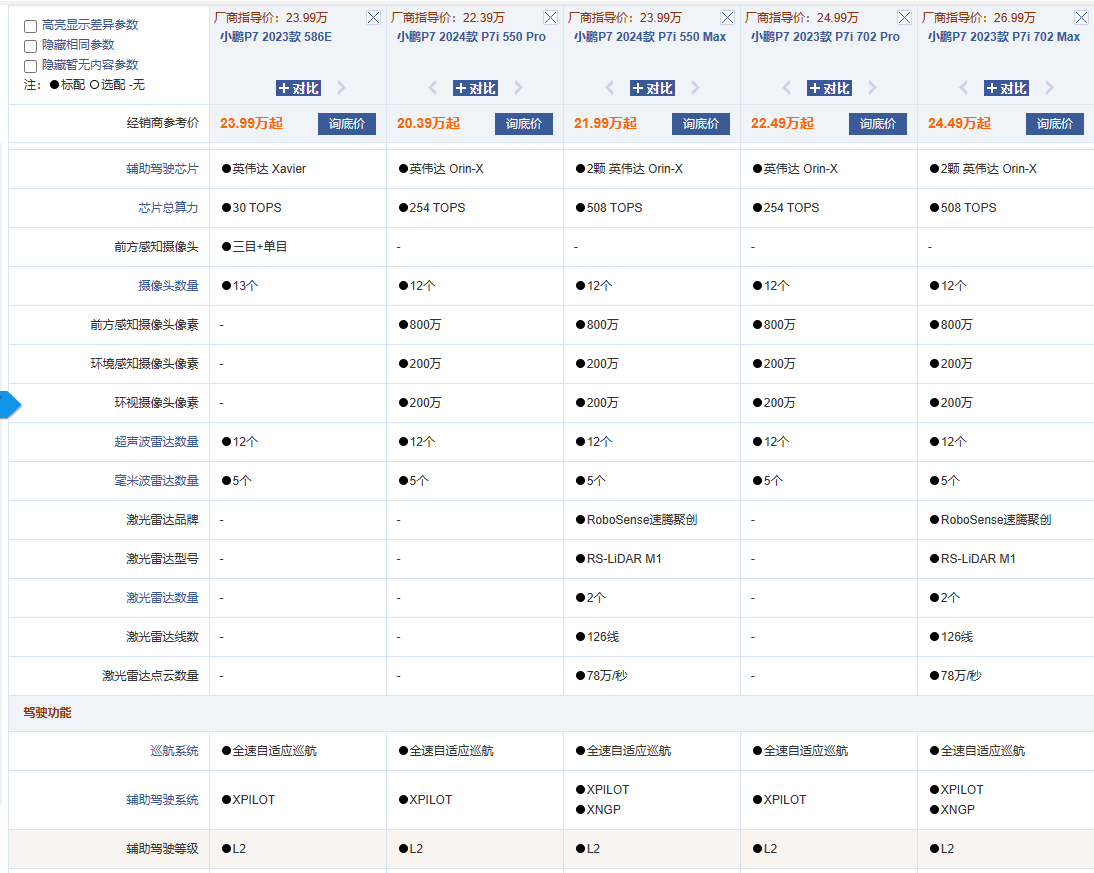Open the 芯片总算力 parameter link
1094x873 pixels.
[x=169, y=208]
